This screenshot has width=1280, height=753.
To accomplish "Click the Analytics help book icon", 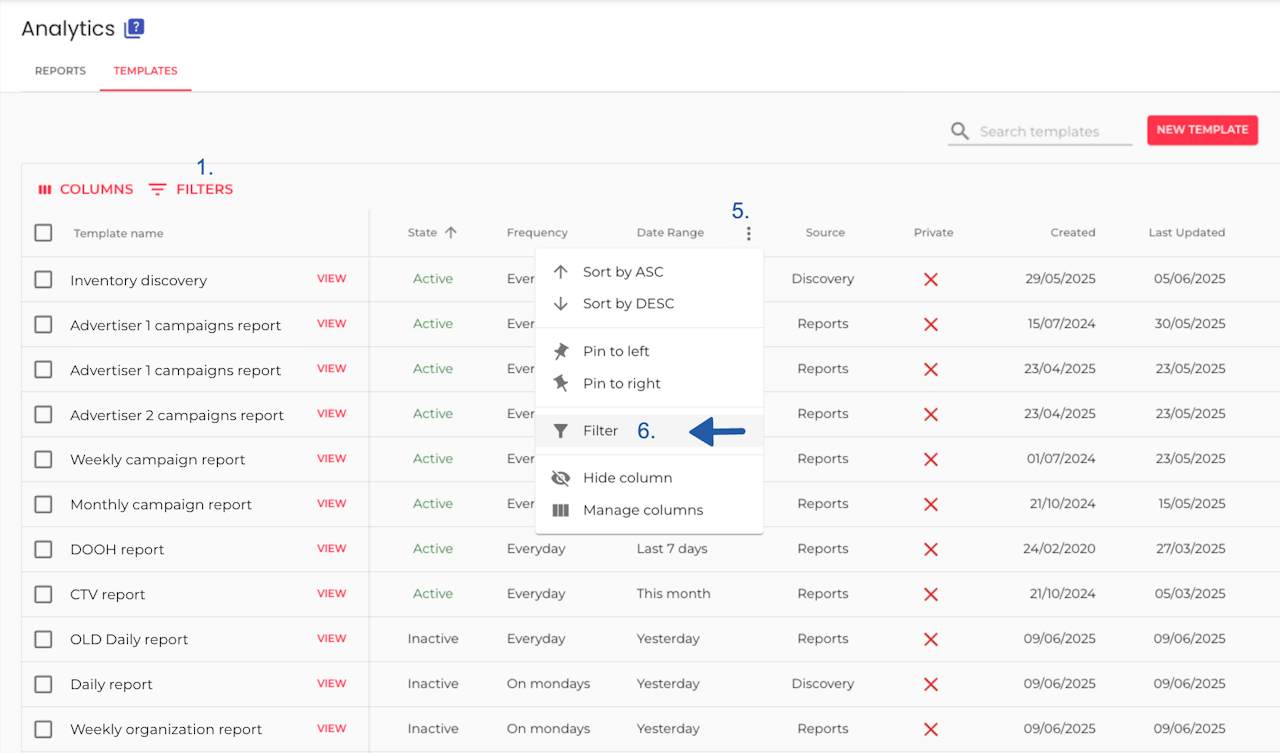I will tap(134, 29).
